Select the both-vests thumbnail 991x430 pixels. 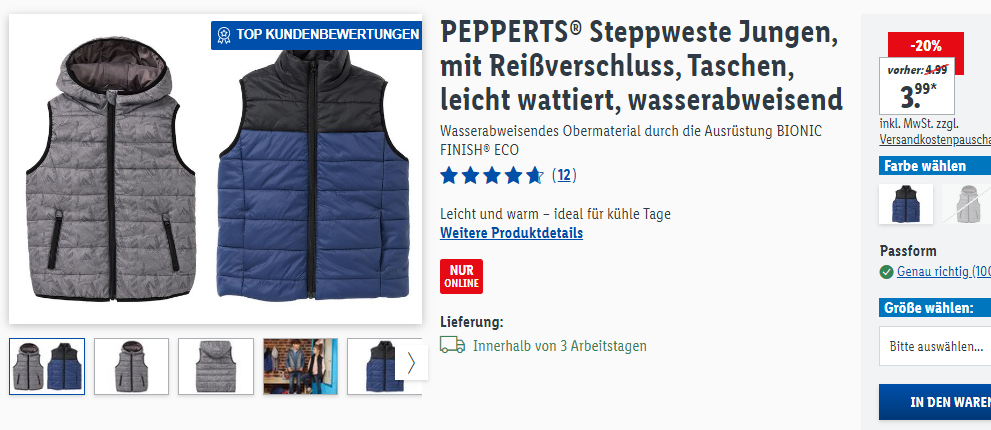tap(47, 366)
